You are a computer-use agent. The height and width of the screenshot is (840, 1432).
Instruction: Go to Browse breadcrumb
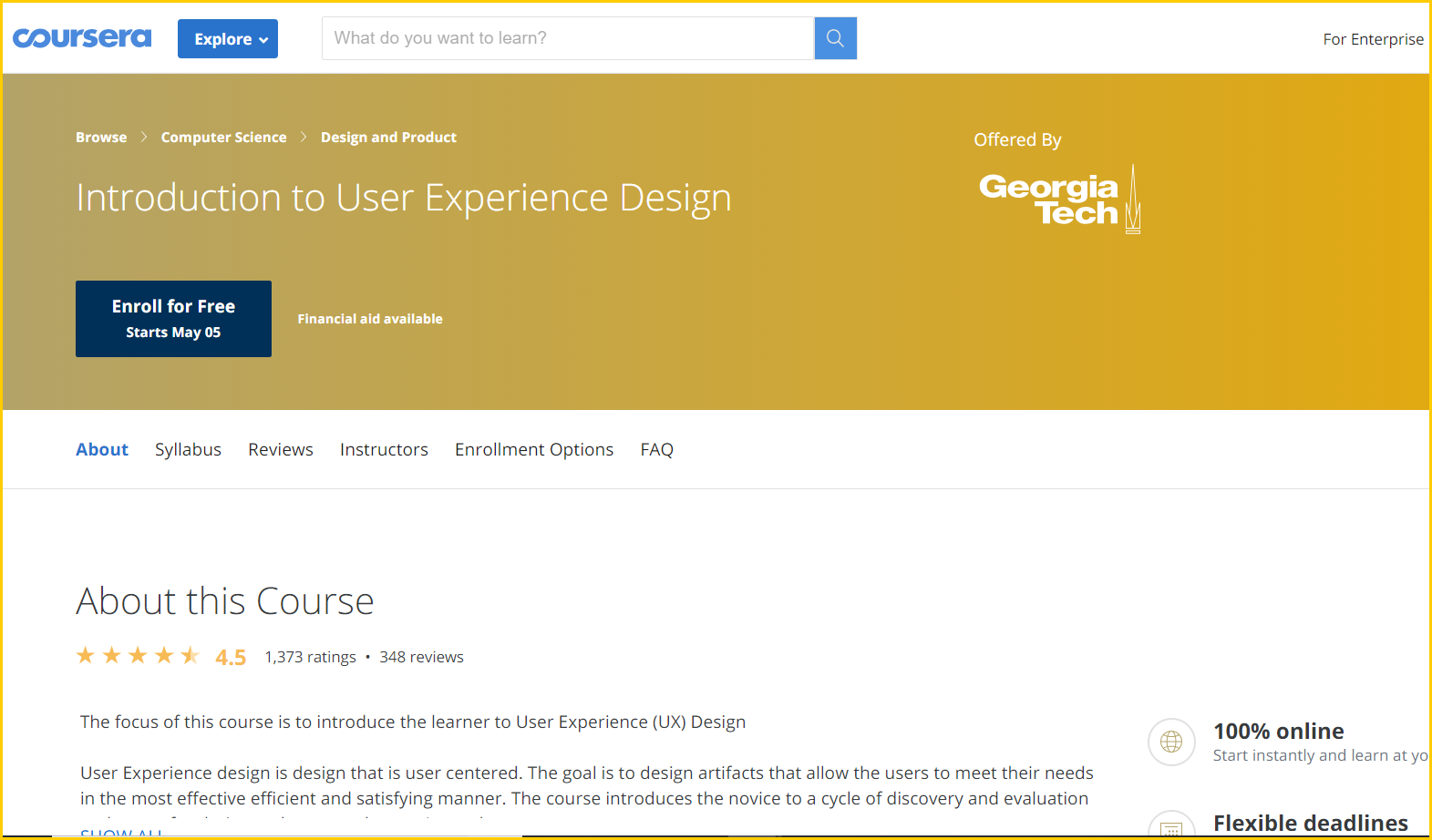(x=101, y=138)
